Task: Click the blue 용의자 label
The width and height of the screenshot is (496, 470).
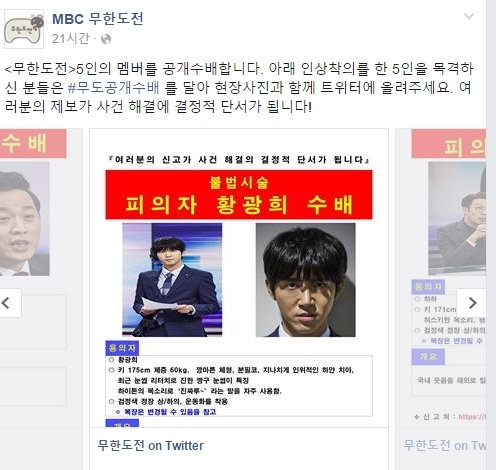Action: pyautogui.click(x=122, y=348)
